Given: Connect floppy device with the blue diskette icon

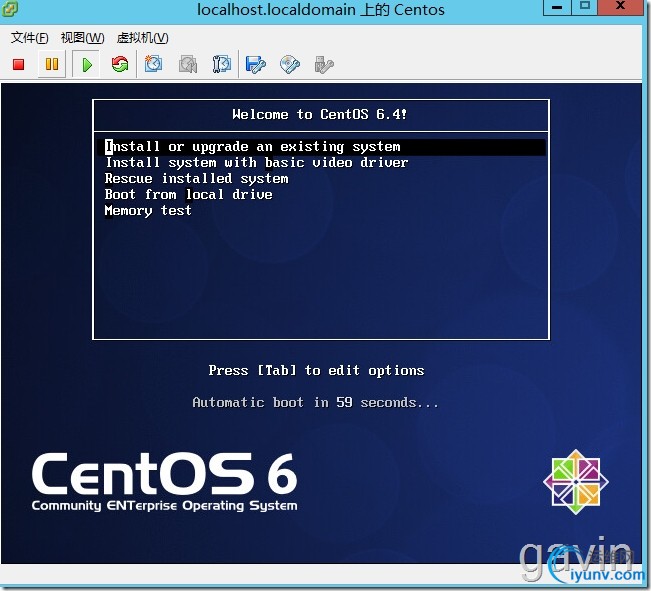Looking at the screenshot, I should click(x=255, y=64).
